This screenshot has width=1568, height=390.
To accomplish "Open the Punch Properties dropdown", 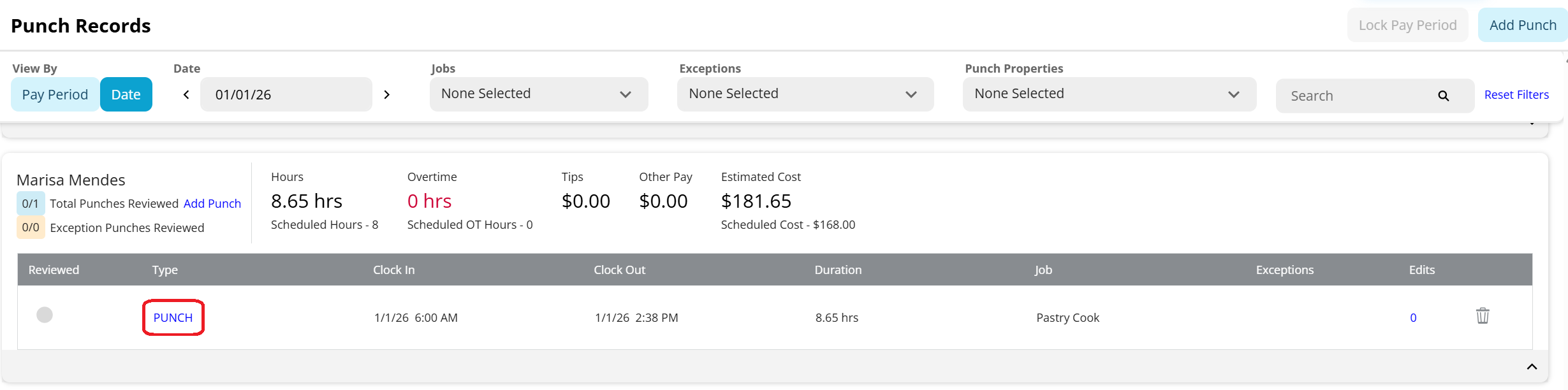I will tap(1109, 94).
